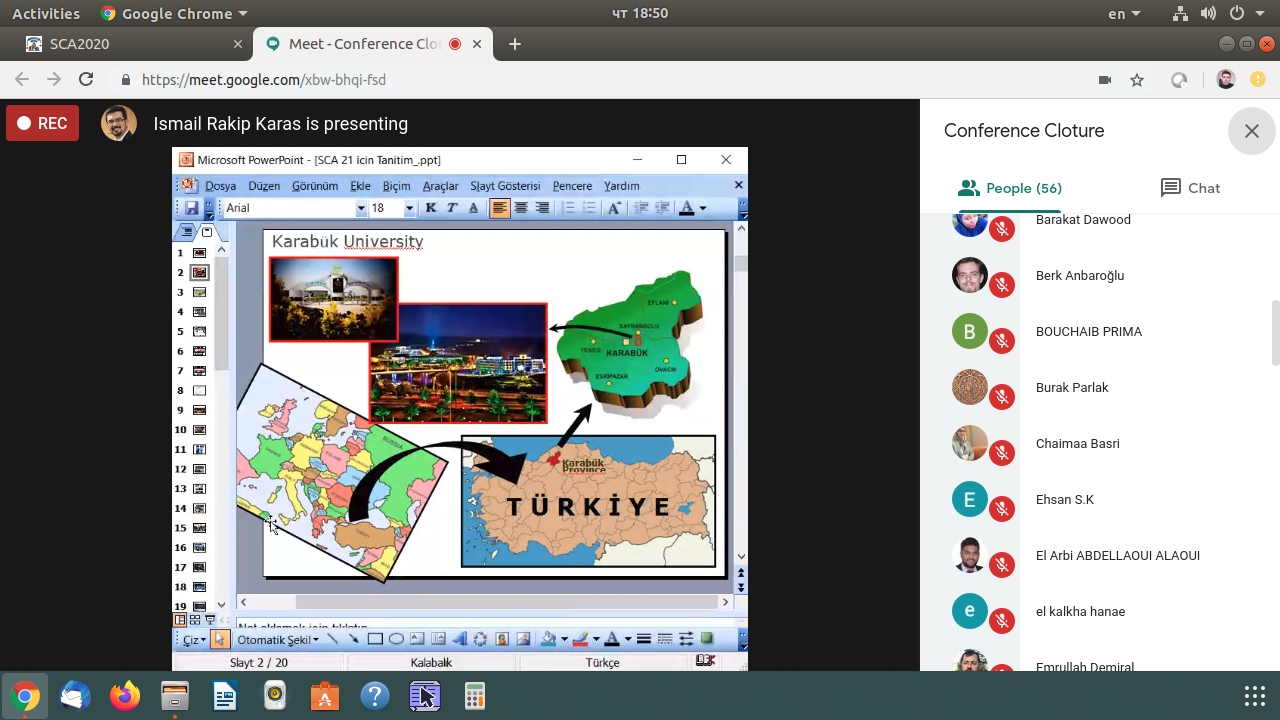Open Thunderbird mail from the dock
Image resolution: width=1280 pixels, height=720 pixels.
(75, 696)
